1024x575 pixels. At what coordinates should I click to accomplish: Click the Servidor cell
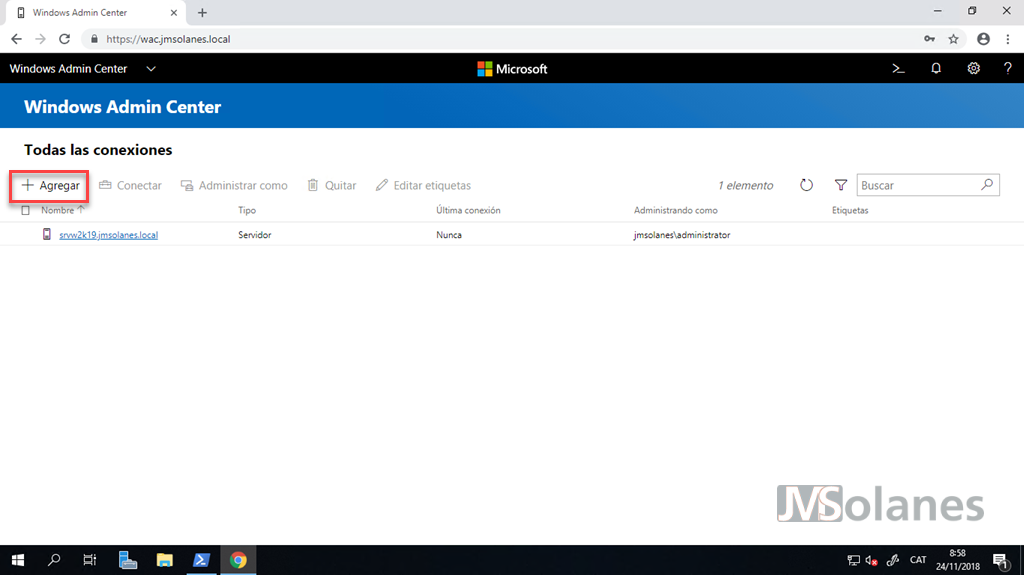tap(255, 235)
